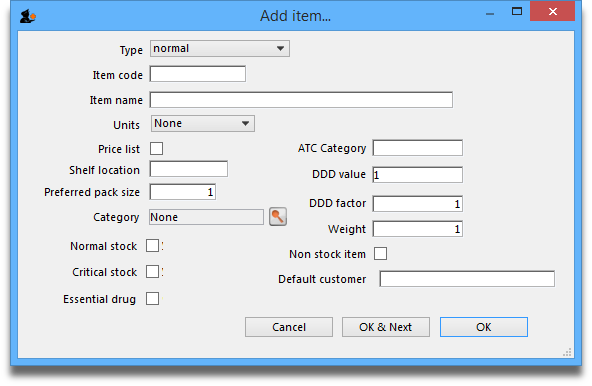Check the Essential drug box
Image resolution: width=592 pixels, height=386 pixels.
[x=153, y=298]
